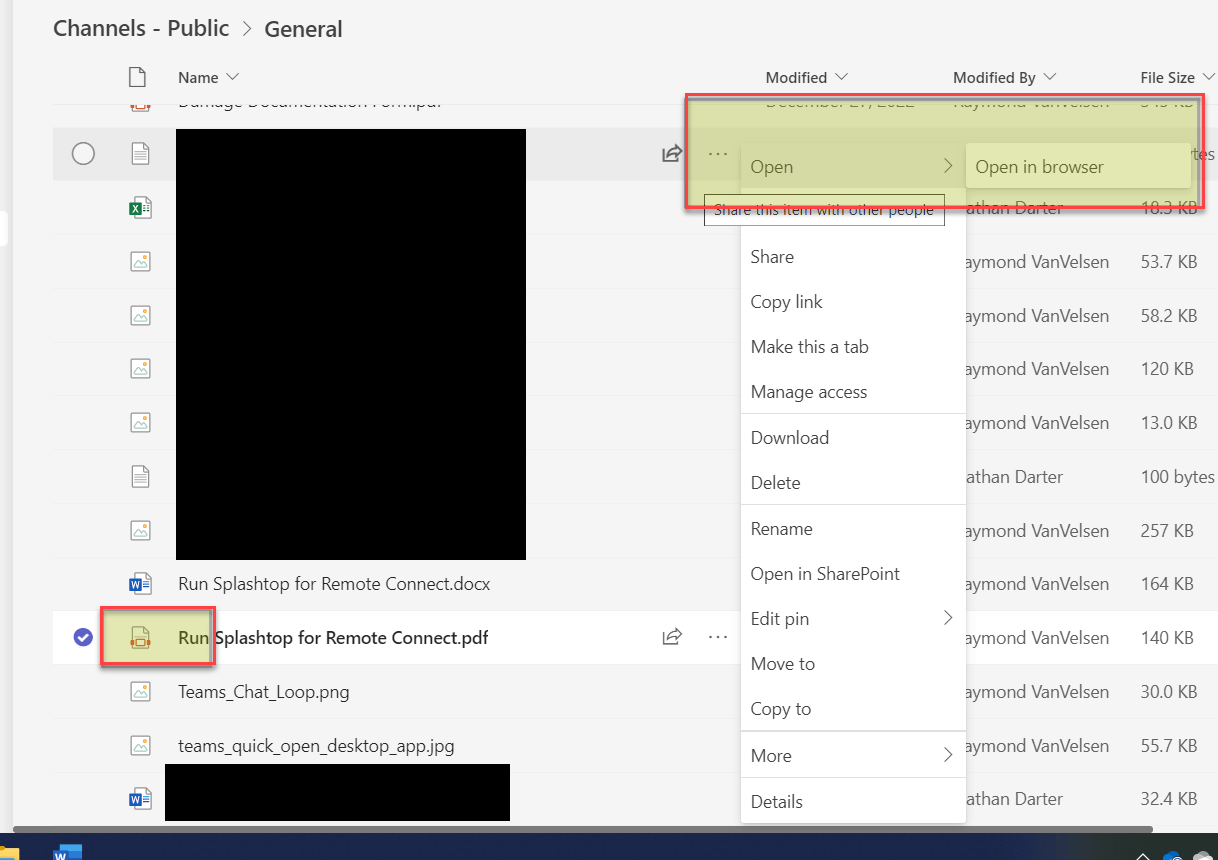This screenshot has height=860, width=1218.
Task: Select Copy to in the context menu
Action: point(853,709)
